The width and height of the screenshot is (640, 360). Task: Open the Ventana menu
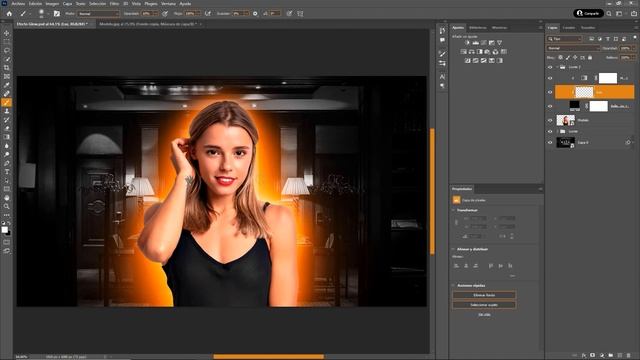point(168,4)
